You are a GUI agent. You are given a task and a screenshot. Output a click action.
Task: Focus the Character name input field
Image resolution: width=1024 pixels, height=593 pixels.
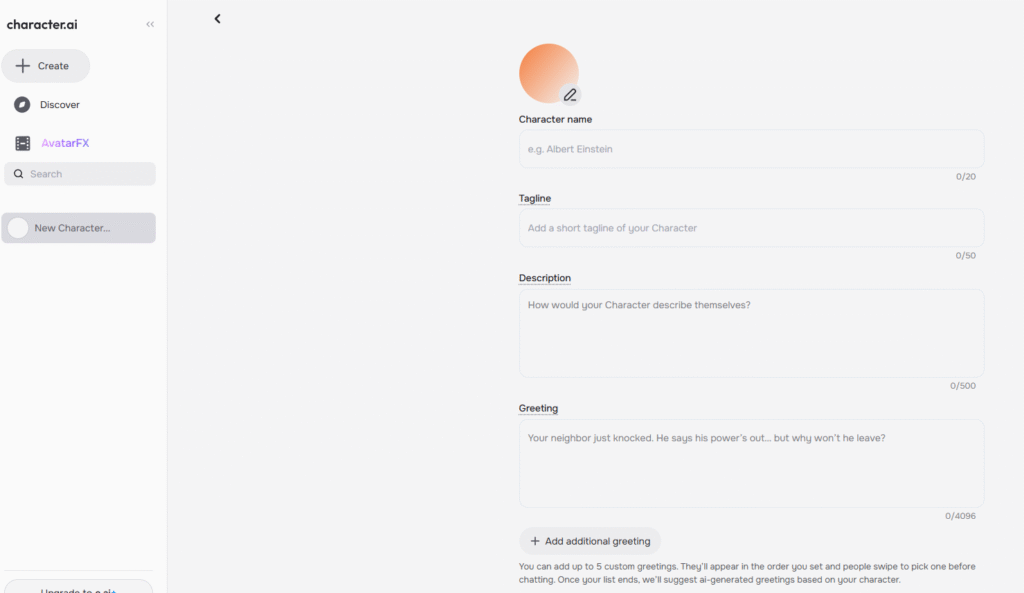tap(751, 149)
